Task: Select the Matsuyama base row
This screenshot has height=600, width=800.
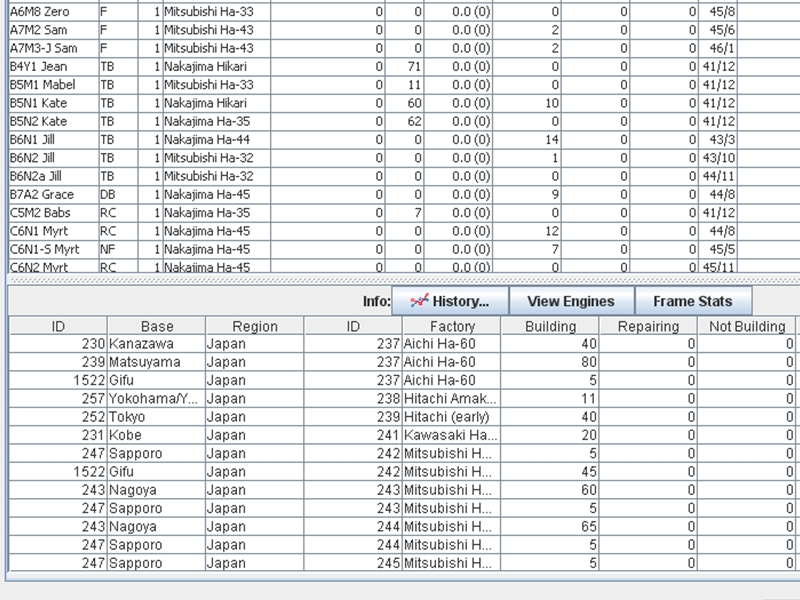Action: [403, 362]
